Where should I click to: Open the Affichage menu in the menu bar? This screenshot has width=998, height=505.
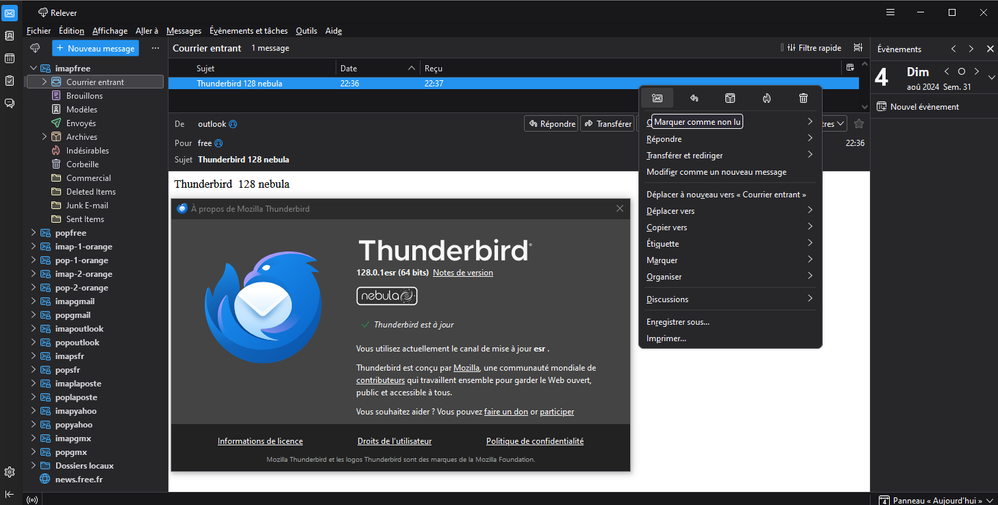coord(110,31)
